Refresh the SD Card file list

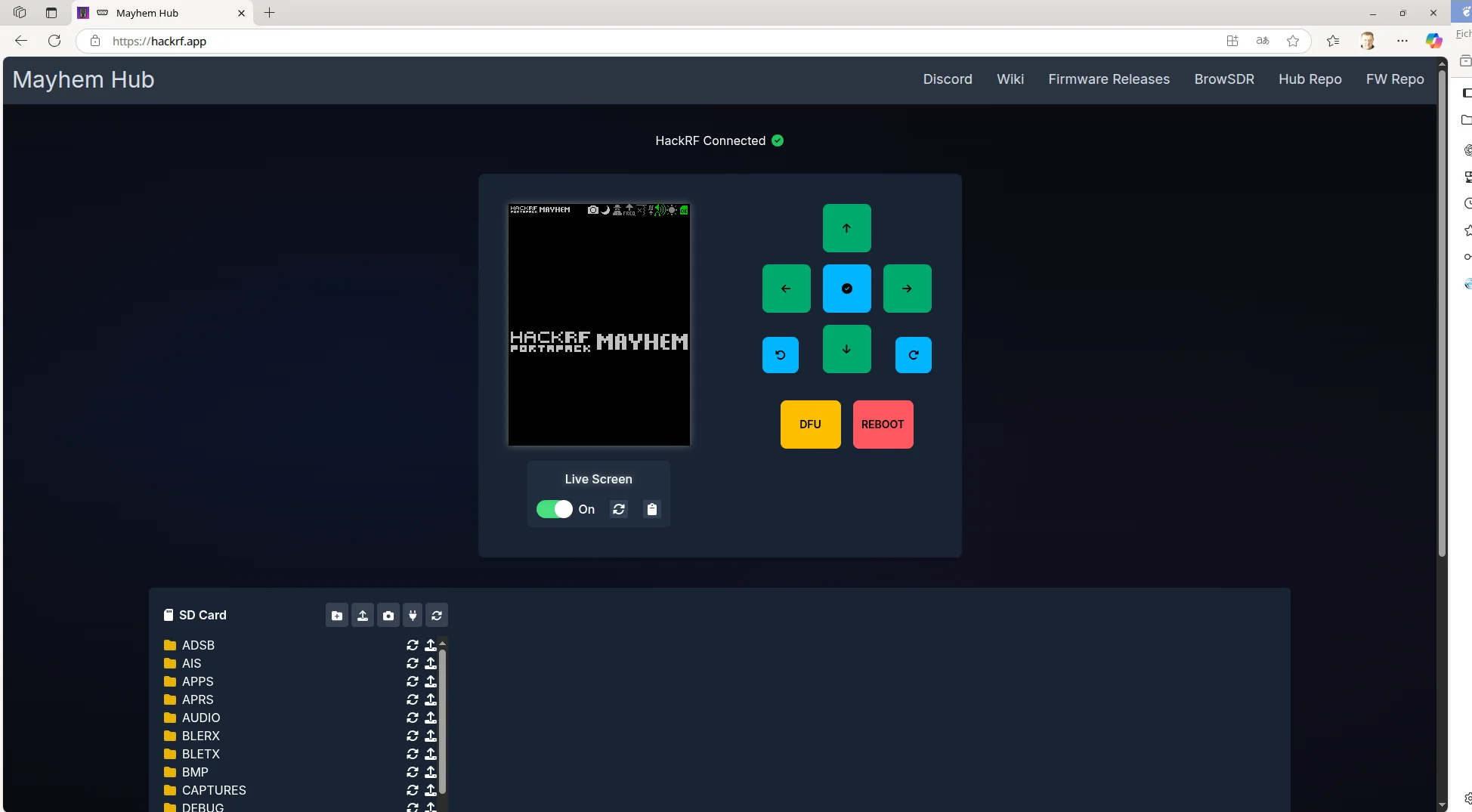click(x=437, y=616)
